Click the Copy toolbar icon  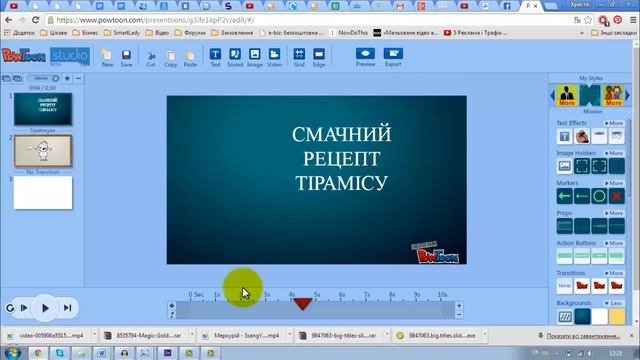coord(171,58)
